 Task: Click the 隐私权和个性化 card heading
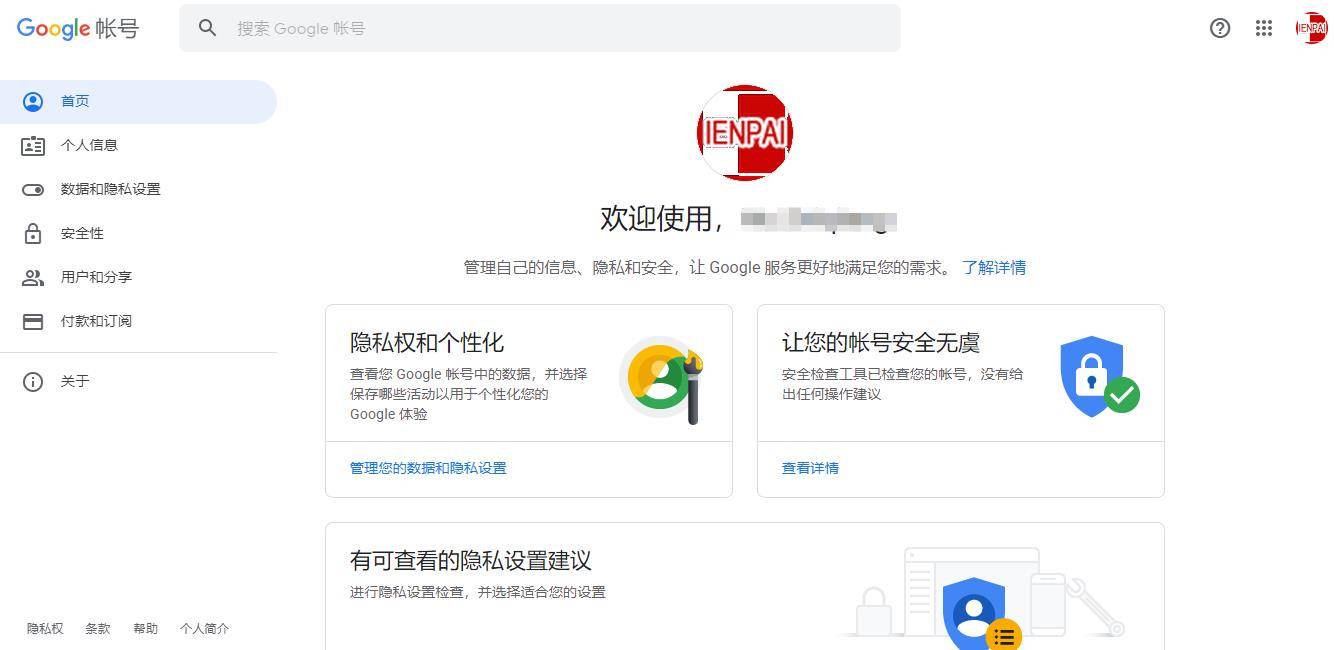[x=427, y=342]
